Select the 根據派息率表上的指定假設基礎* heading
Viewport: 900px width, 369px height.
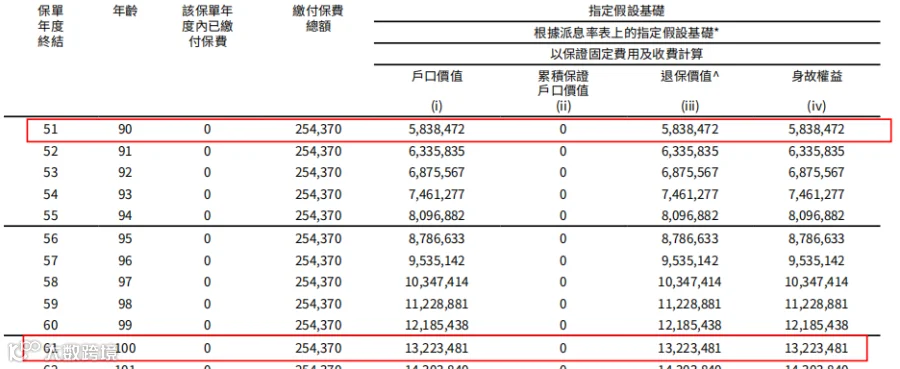pyautogui.click(x=627, y=33)
